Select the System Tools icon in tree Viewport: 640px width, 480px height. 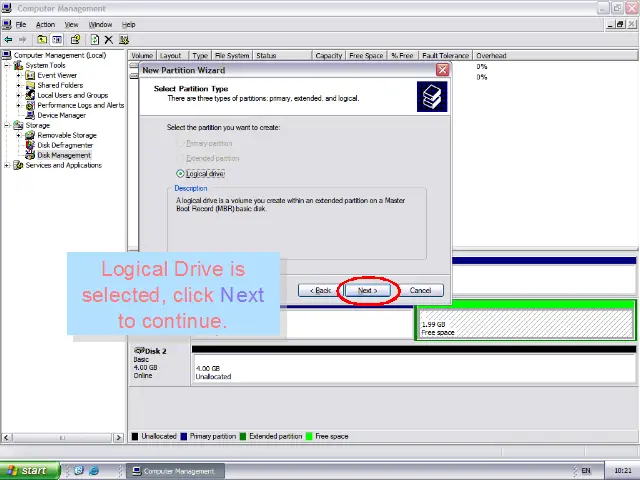coord(18,65)
